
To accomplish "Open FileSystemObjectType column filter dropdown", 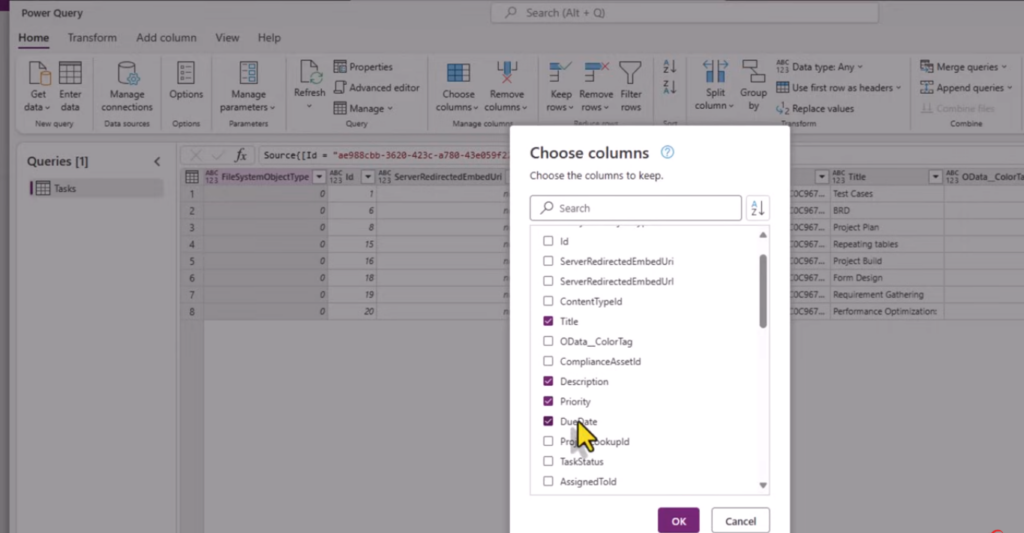I will [319, 176].
